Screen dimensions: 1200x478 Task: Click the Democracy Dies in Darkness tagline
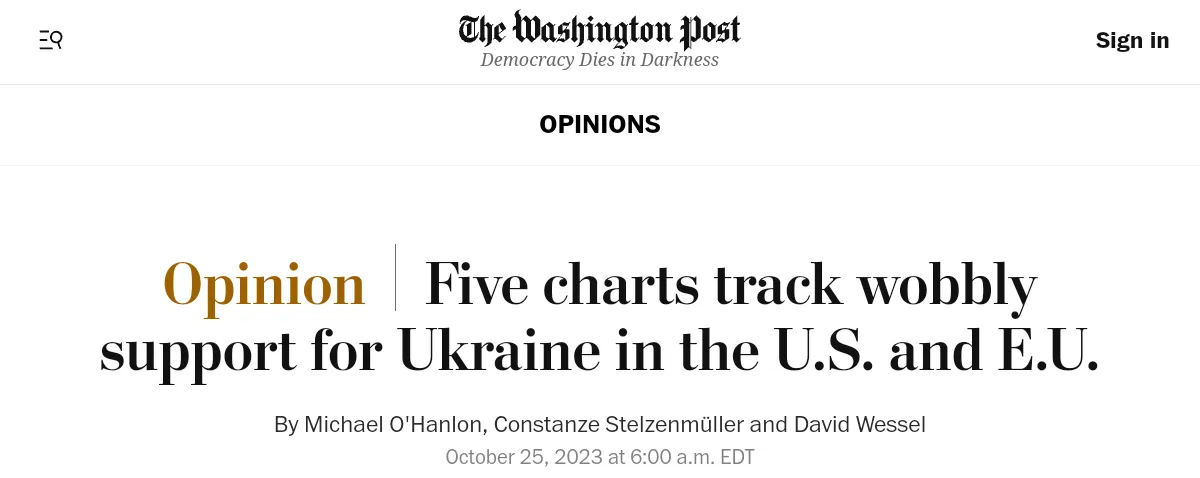[x=599, y=60]
